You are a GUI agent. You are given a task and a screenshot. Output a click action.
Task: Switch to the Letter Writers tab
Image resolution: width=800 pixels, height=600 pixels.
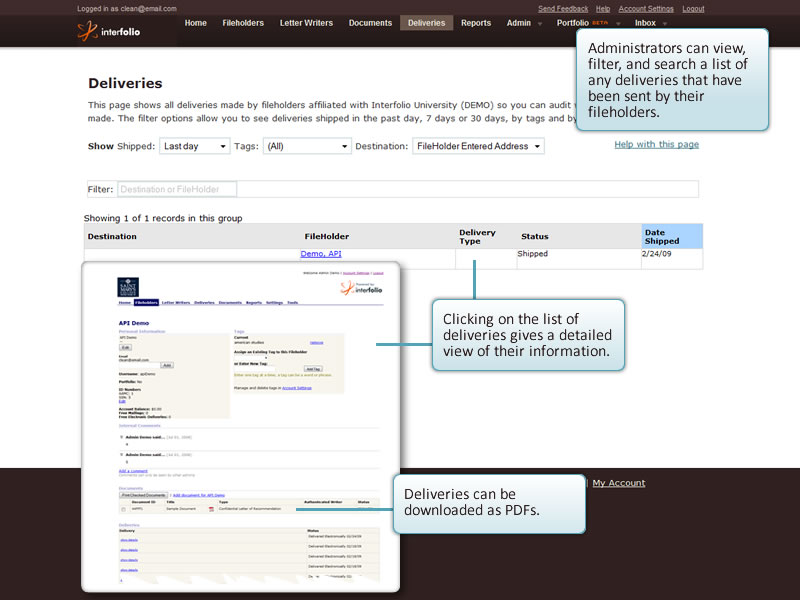(306, 23)
